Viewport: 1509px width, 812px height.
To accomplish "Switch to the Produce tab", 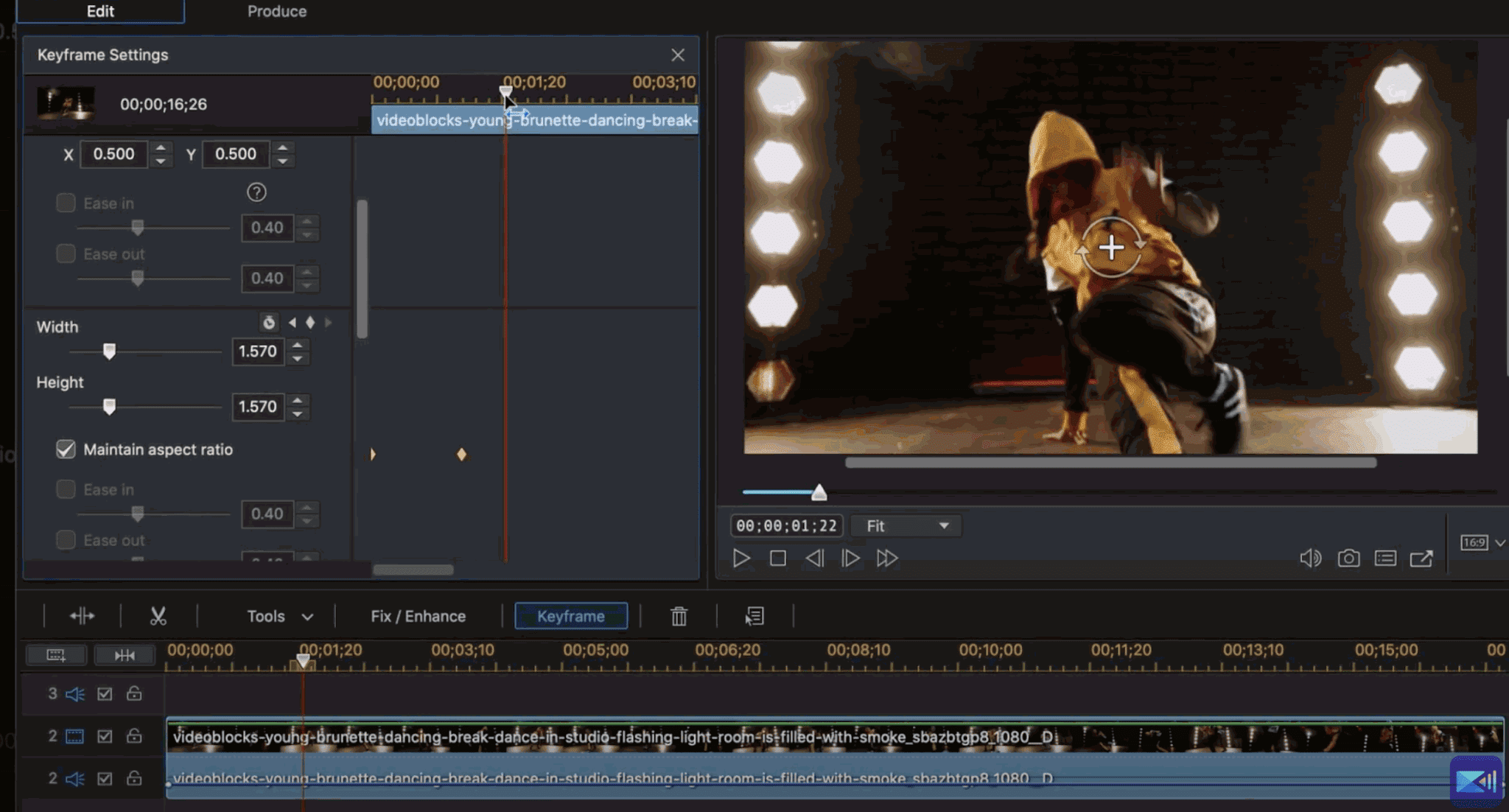I will [276, 11].
